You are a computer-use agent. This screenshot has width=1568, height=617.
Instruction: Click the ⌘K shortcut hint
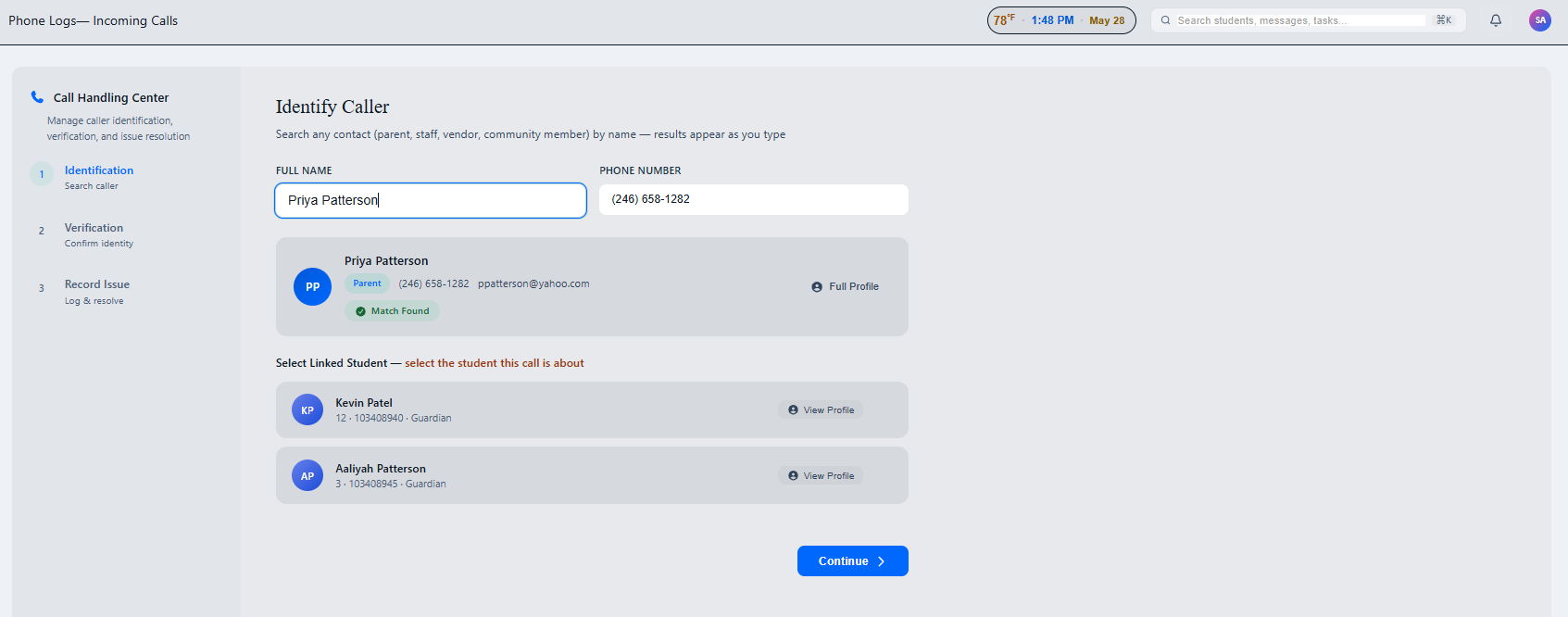[x=1444, y=20]
